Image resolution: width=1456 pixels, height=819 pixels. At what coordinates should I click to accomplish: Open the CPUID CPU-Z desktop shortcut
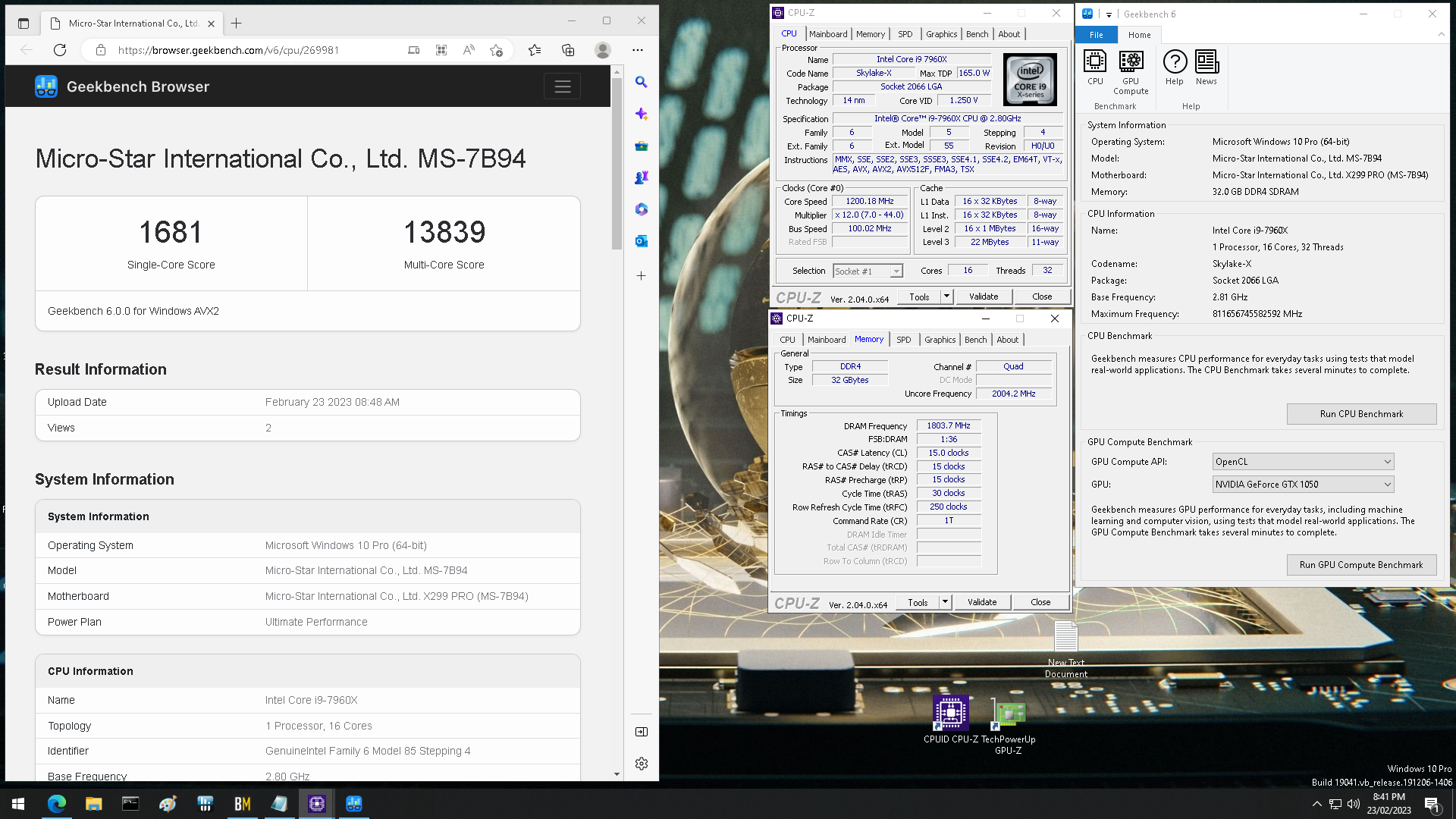point(950,719)
